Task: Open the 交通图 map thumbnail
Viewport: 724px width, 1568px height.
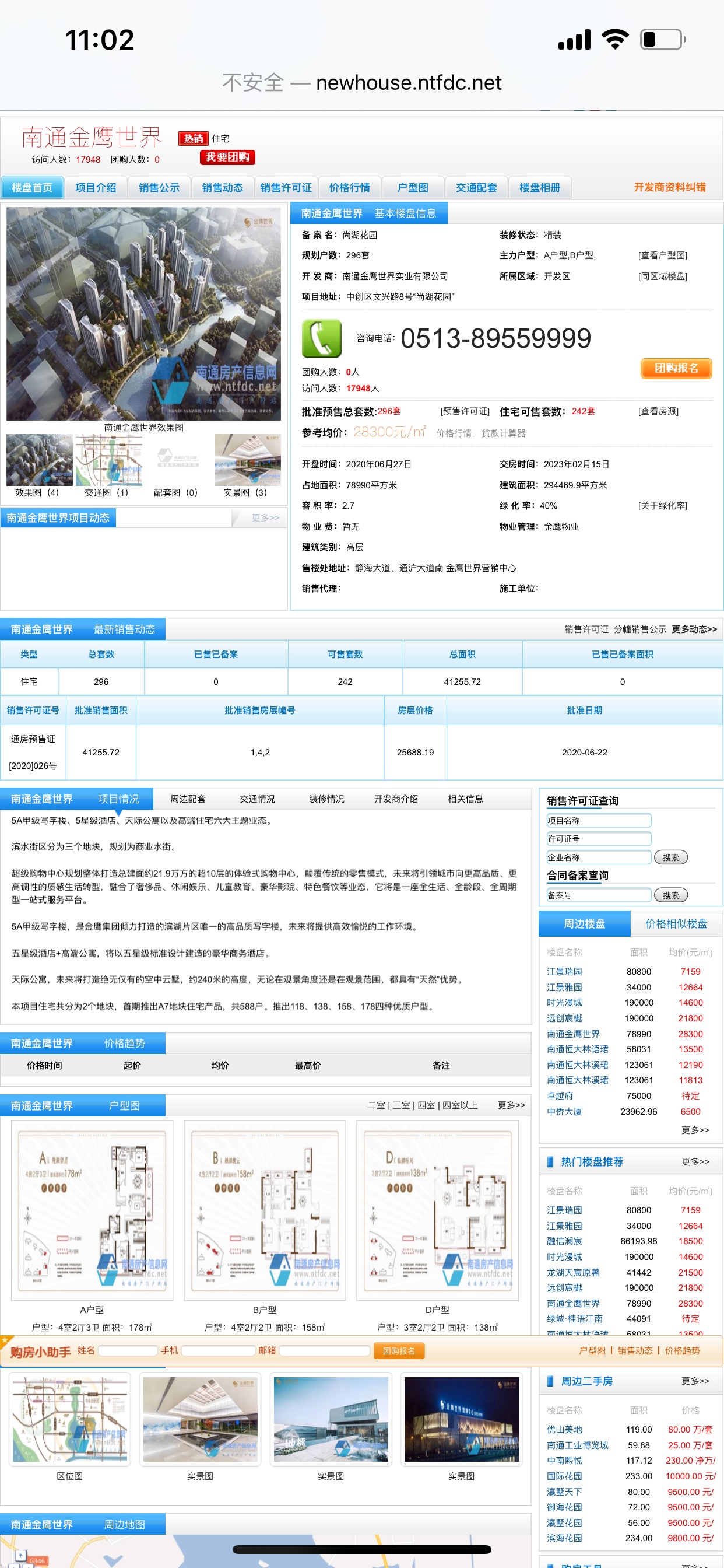Action: [108, 460]
